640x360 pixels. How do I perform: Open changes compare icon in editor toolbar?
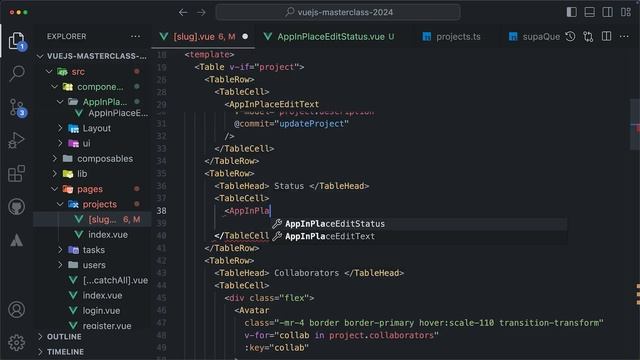pyautogui.click(x=588, y=36)
